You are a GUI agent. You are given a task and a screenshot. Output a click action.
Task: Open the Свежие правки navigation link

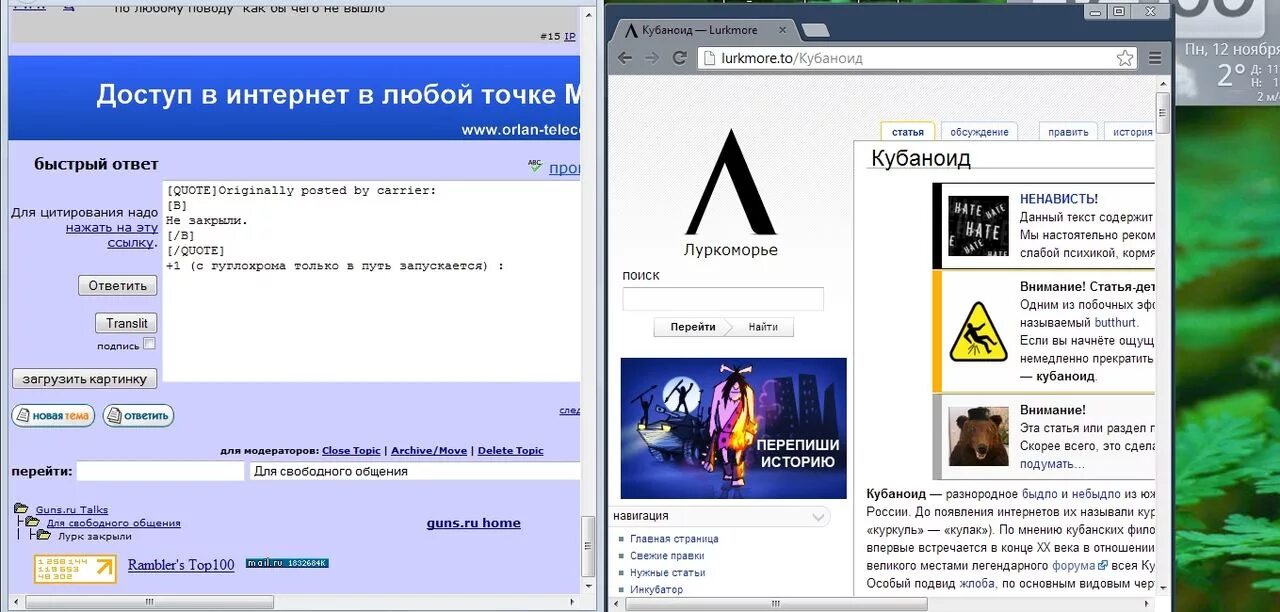click(667, 556)
